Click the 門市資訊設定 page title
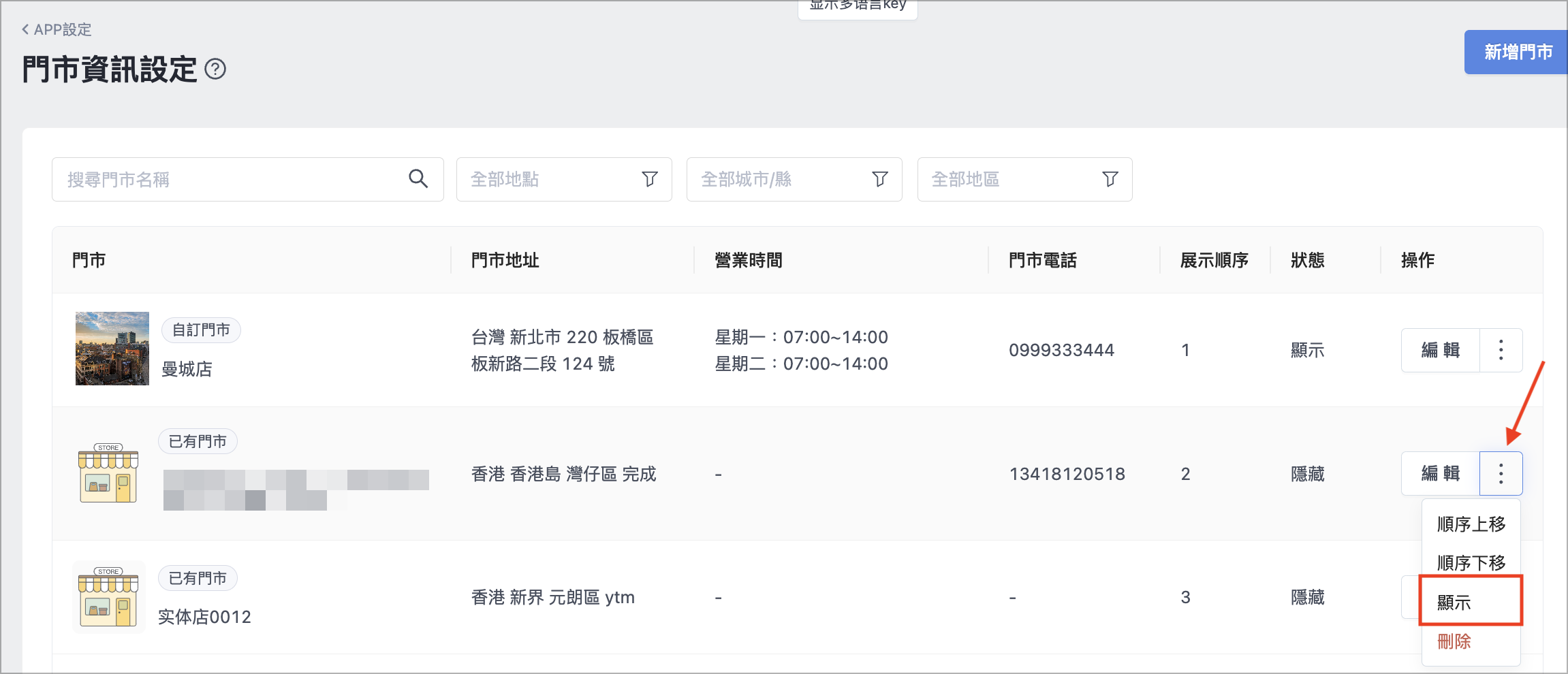The image size is (1568, 674). (109, 69)
